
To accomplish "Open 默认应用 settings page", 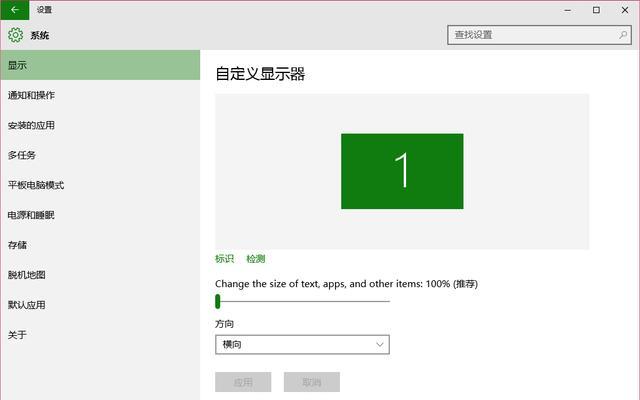I will (100, 305).
